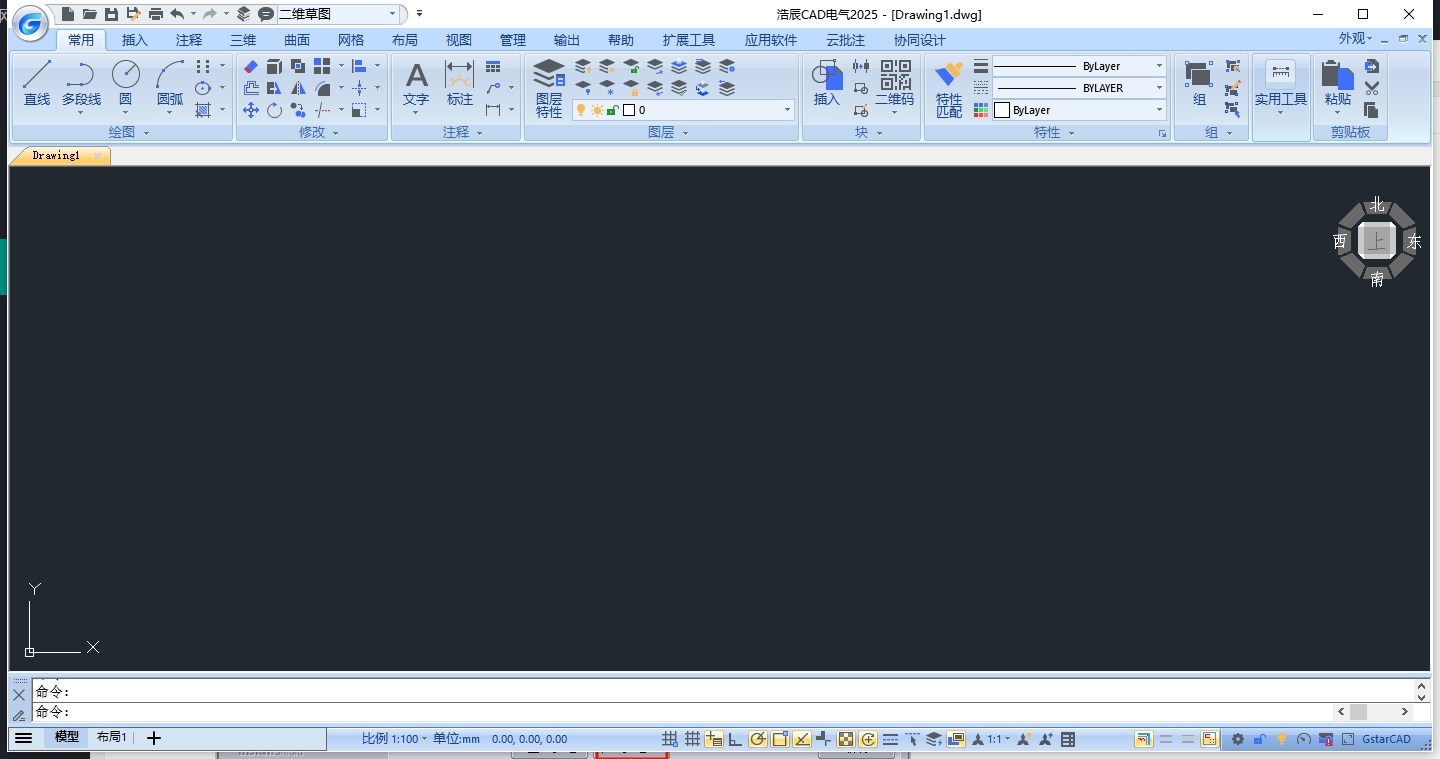Open the layer 0 dropdown list
This screenshot has height=759, width=1440.
787,110
